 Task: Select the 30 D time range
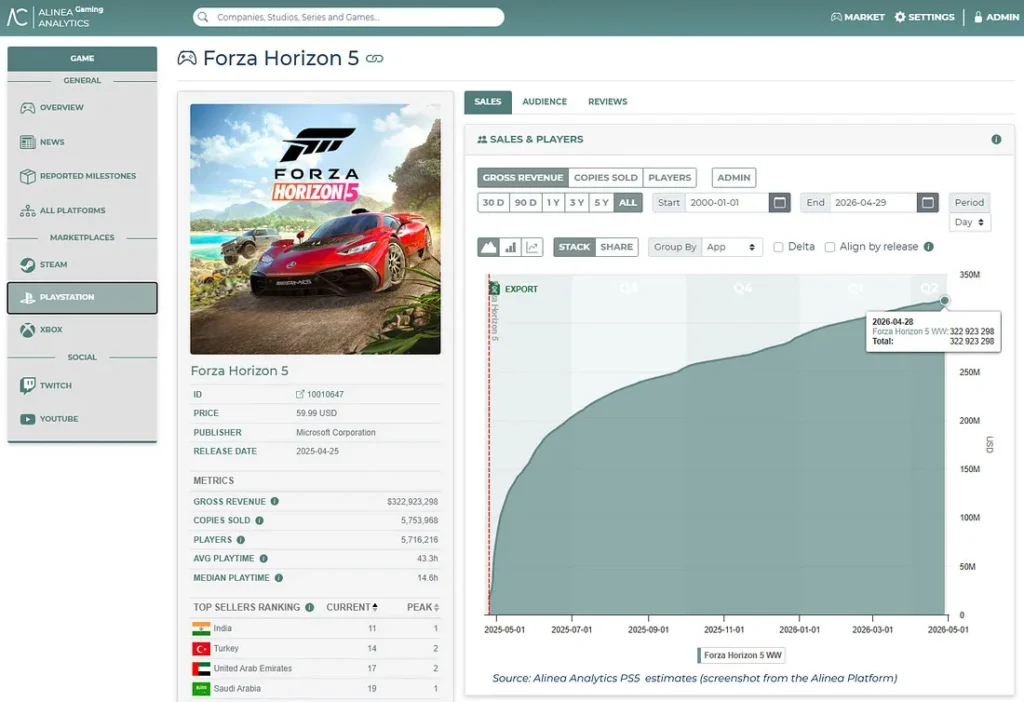[493, 202]
